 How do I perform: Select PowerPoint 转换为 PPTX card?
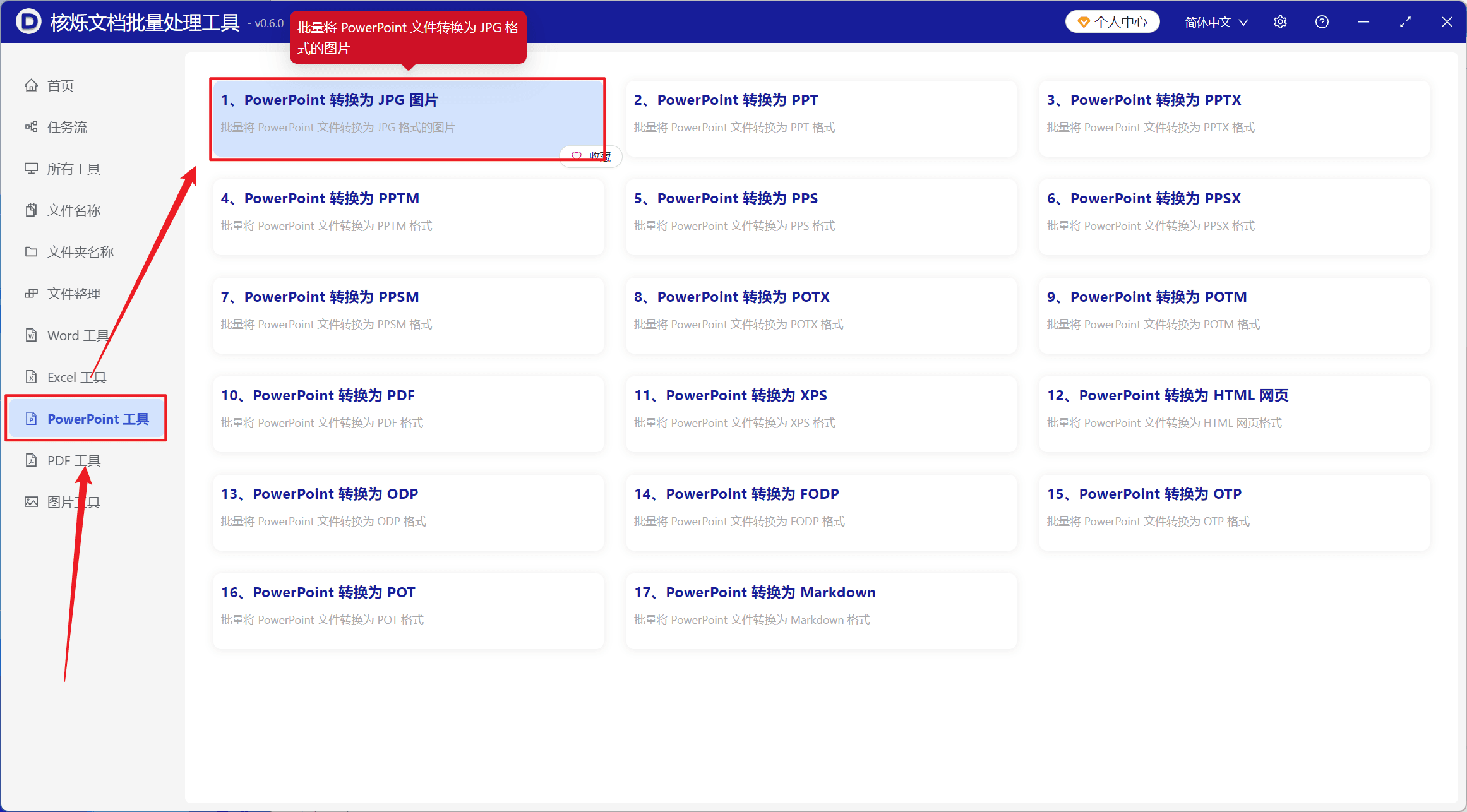(1234, 119)
